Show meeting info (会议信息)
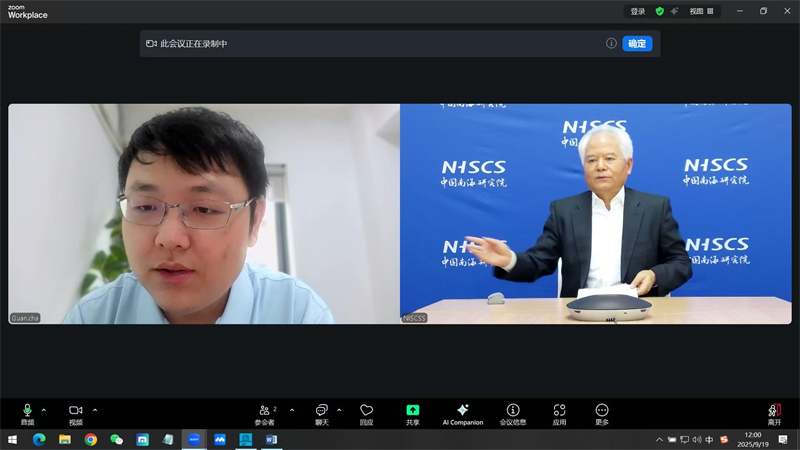This screenshot has width=800, height=450. pyautogui.click(x=513, y=412)
